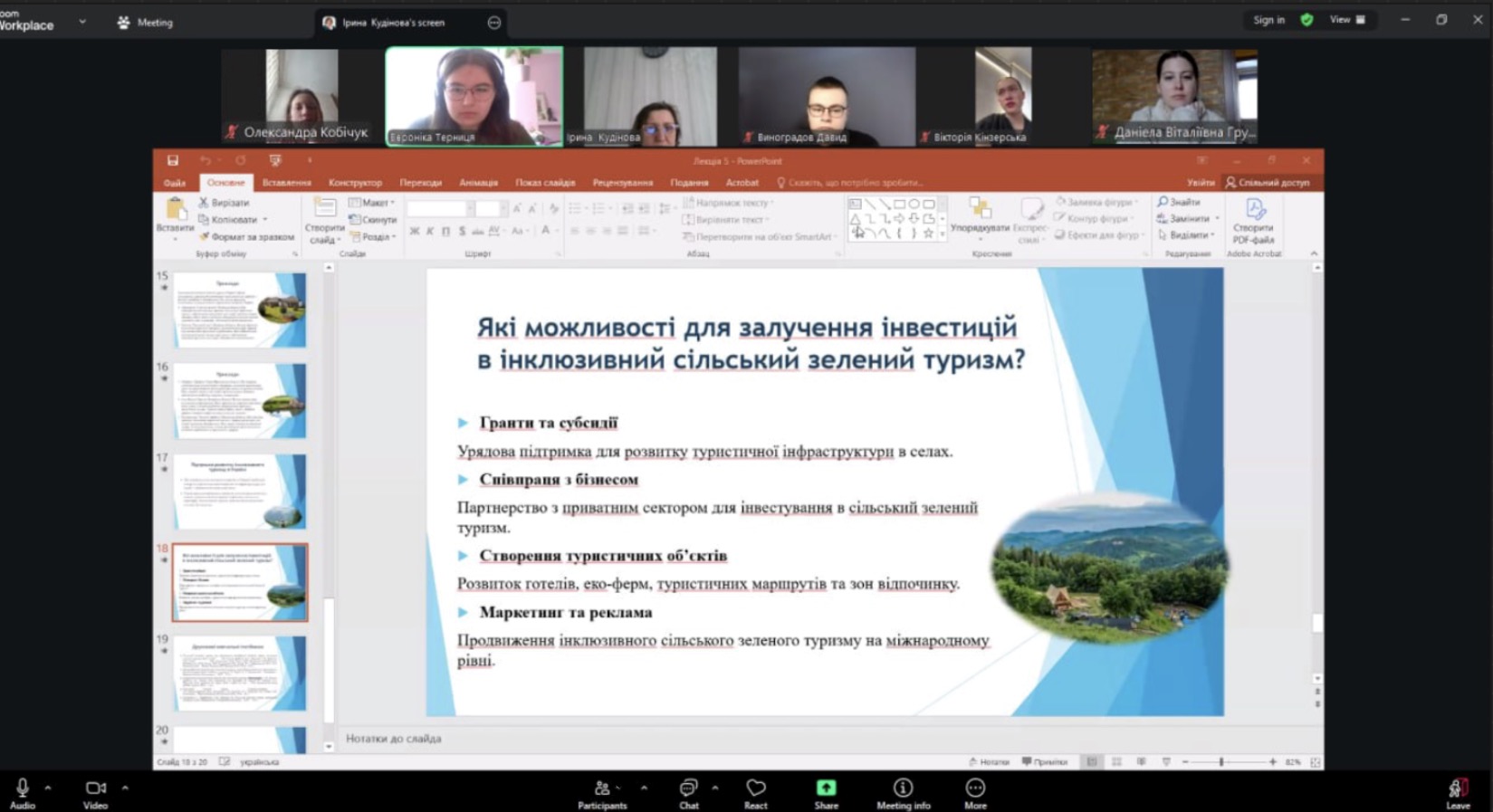Expand the Workplace menu chevron
Image resolution: width=1493 pixels, height=812 pixels.
(x=82, y=22)
